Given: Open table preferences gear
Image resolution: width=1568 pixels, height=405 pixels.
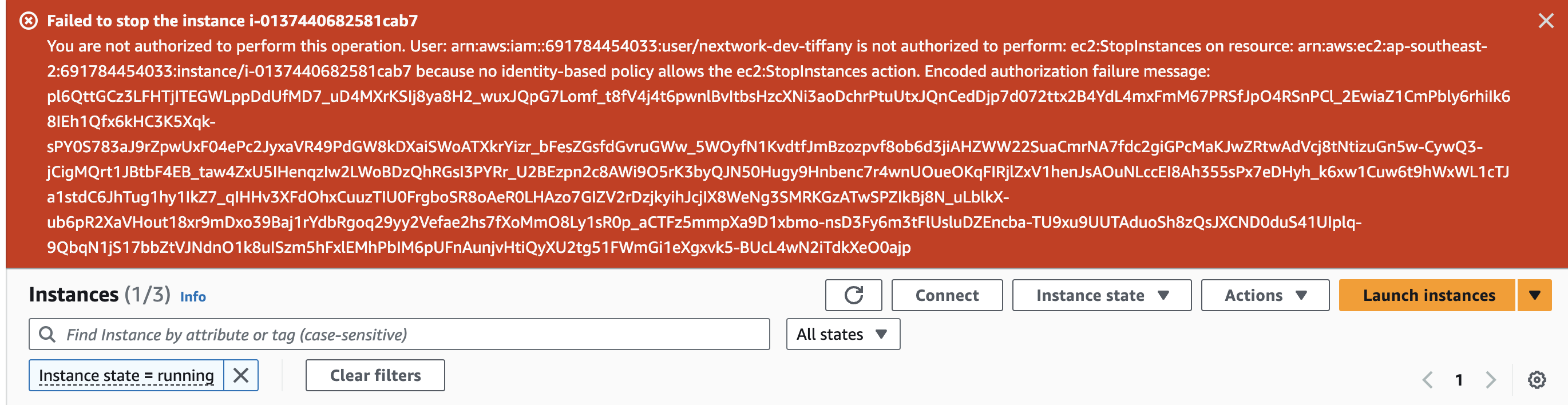Looking at the screenshot, I should click(x=1537, y=380).
